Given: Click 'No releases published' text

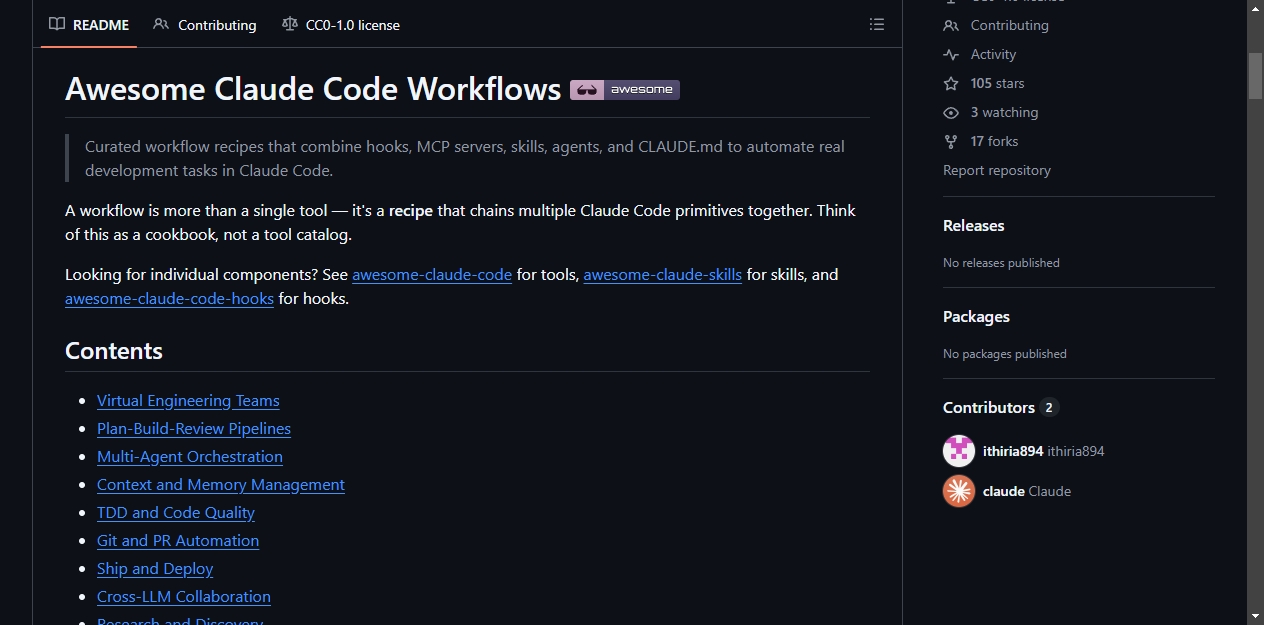Looking at the screenshot, I should click(1001, 263).
